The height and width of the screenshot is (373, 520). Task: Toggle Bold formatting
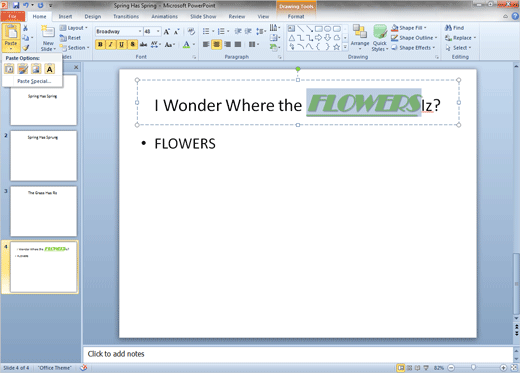(x=100, y=44)
